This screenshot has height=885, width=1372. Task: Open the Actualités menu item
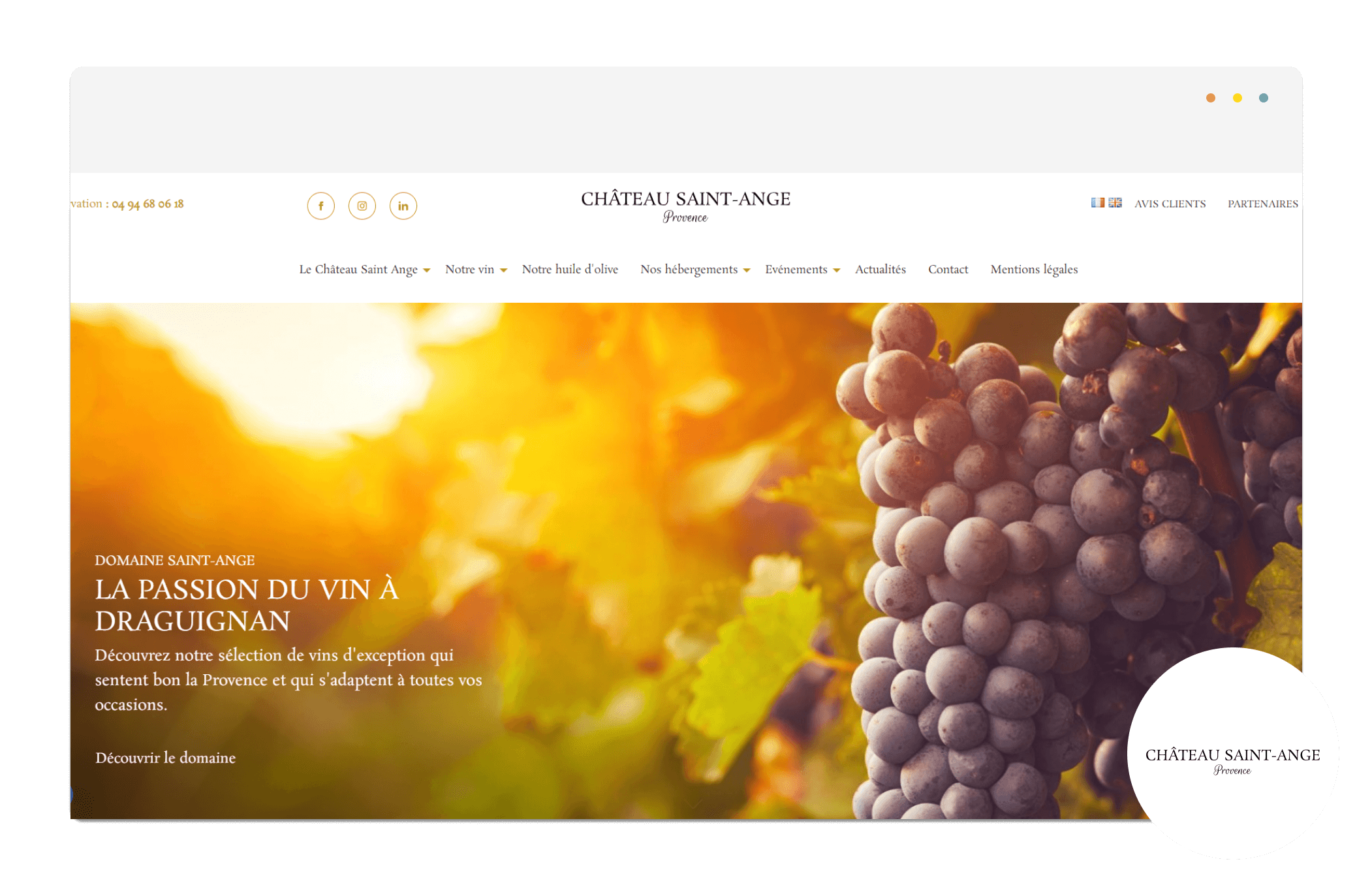880,270
